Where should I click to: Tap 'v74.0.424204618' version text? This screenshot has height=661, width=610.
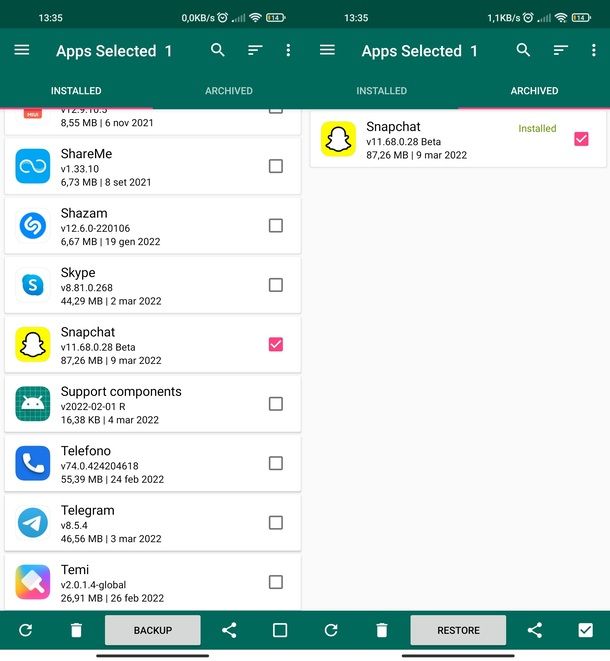click(99, 466)
